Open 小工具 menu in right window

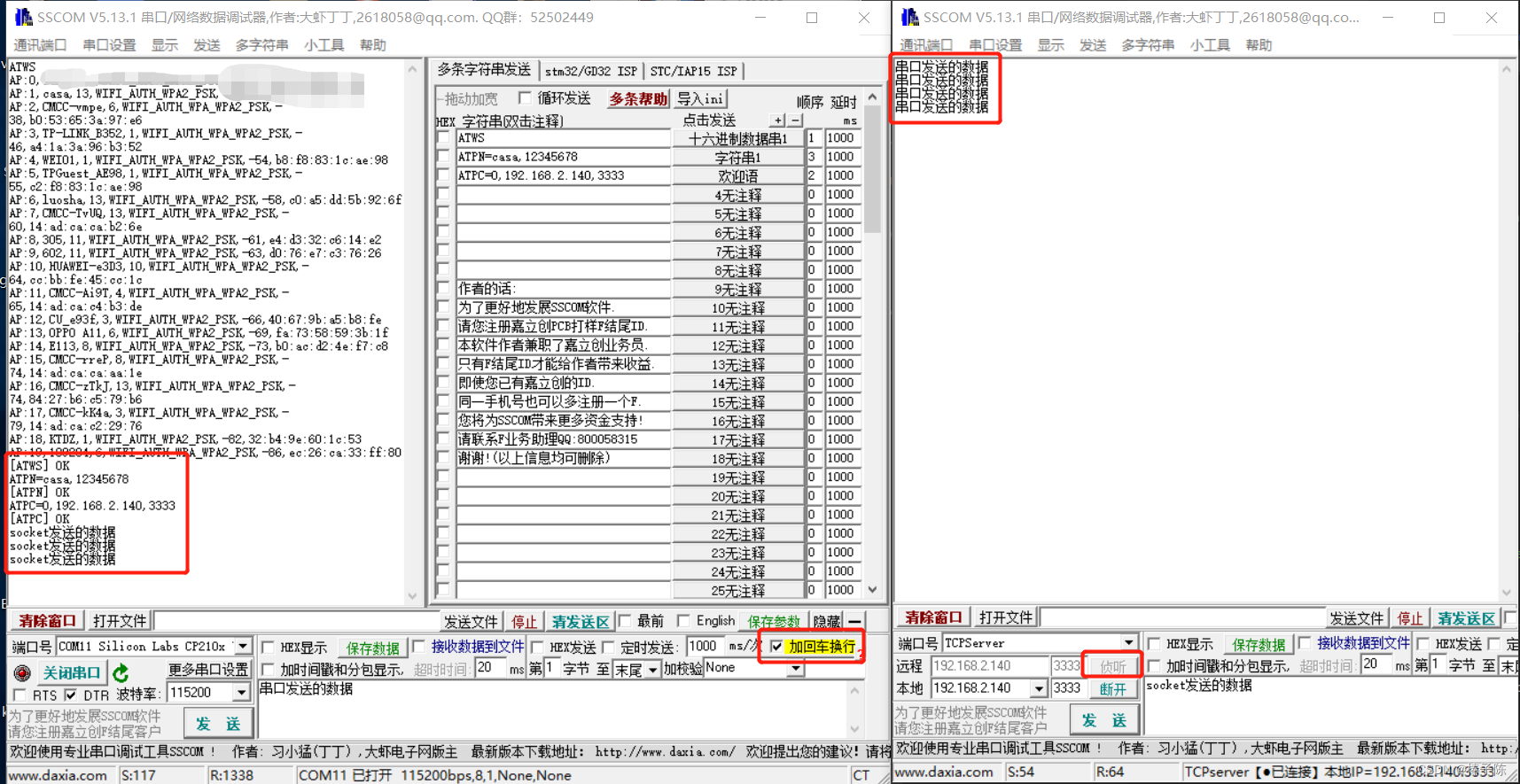click(1210, 45)
